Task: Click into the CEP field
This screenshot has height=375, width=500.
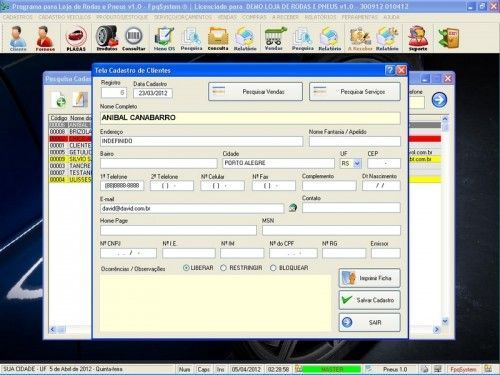Action: (384, 163)
